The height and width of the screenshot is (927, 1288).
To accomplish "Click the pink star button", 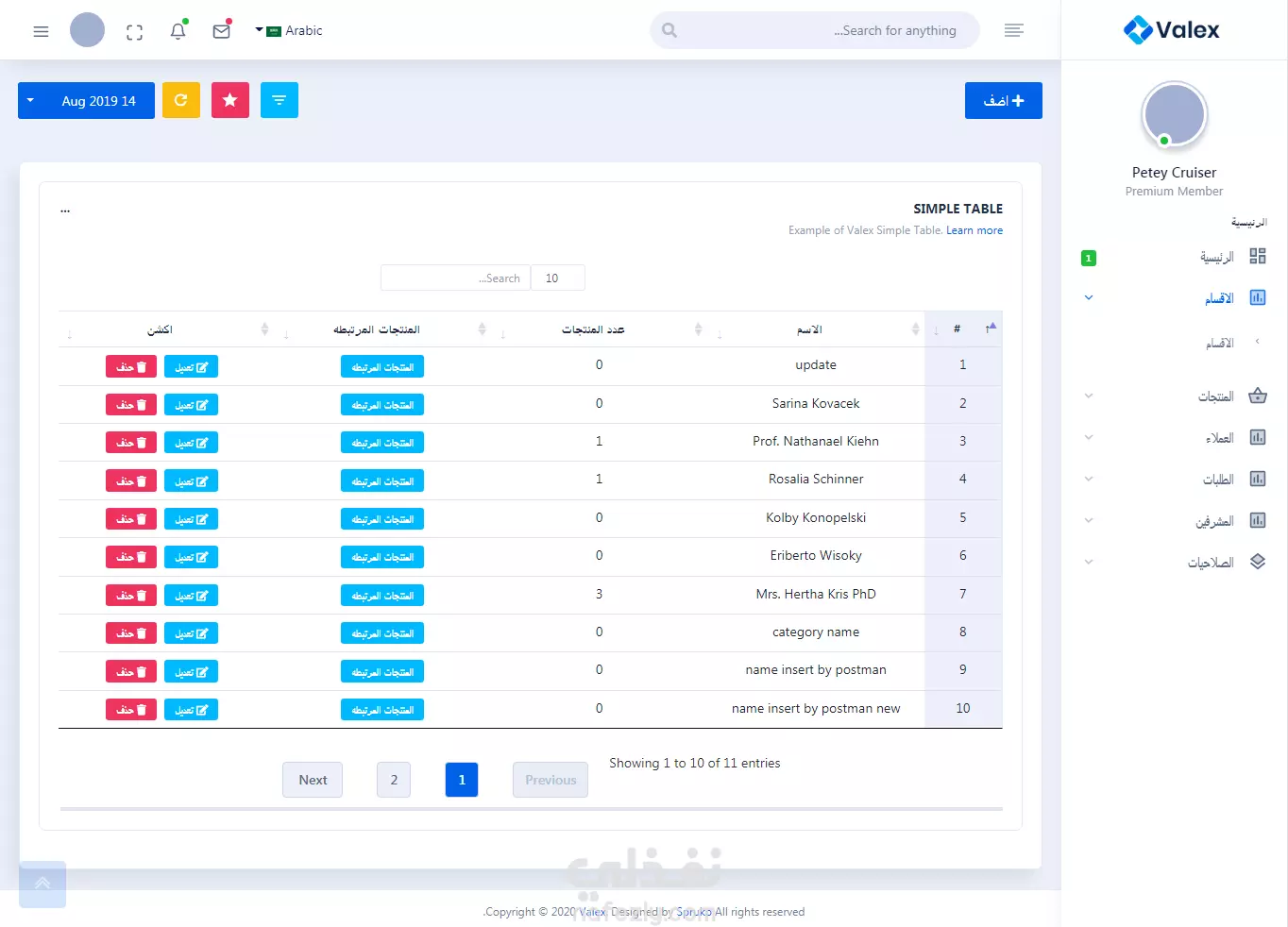I will pos(230,100).
